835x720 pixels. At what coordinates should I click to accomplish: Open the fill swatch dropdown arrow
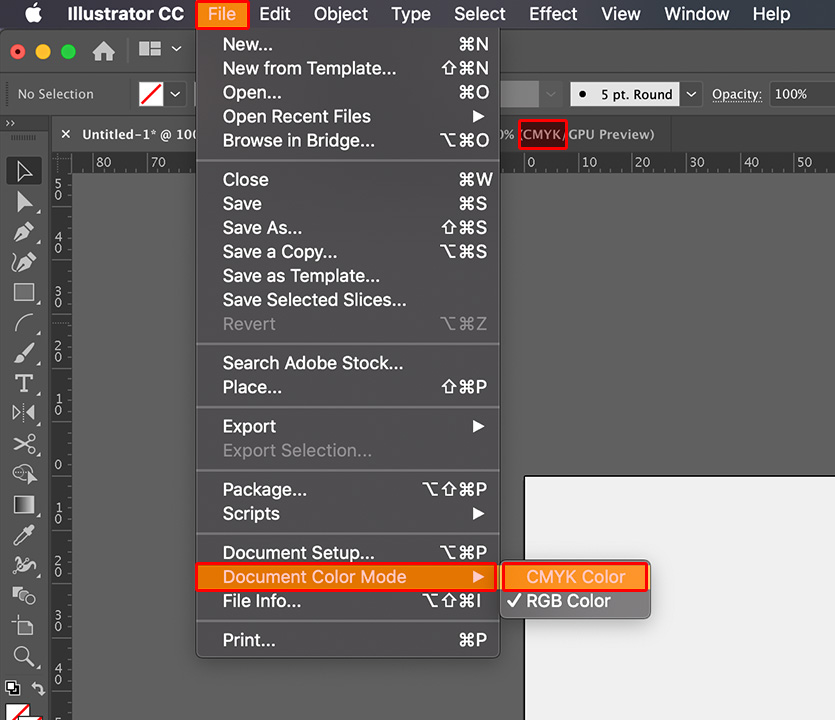point(175,94)
